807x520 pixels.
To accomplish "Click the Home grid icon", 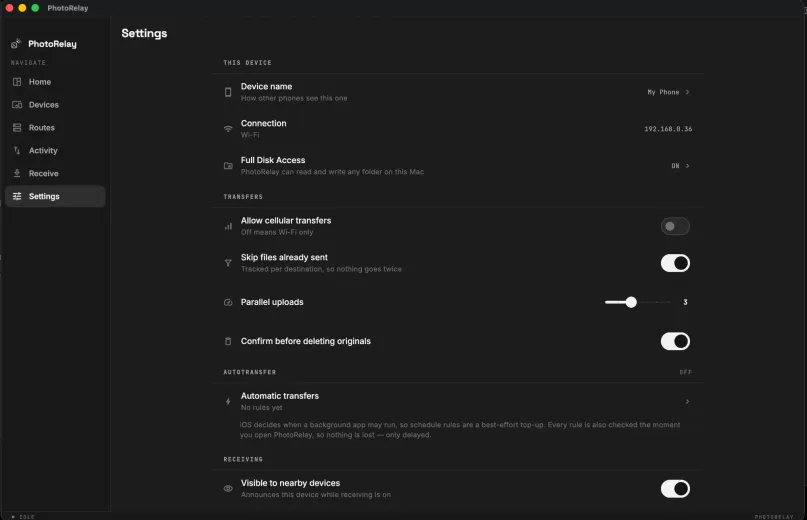I will (x=17, y=82).
